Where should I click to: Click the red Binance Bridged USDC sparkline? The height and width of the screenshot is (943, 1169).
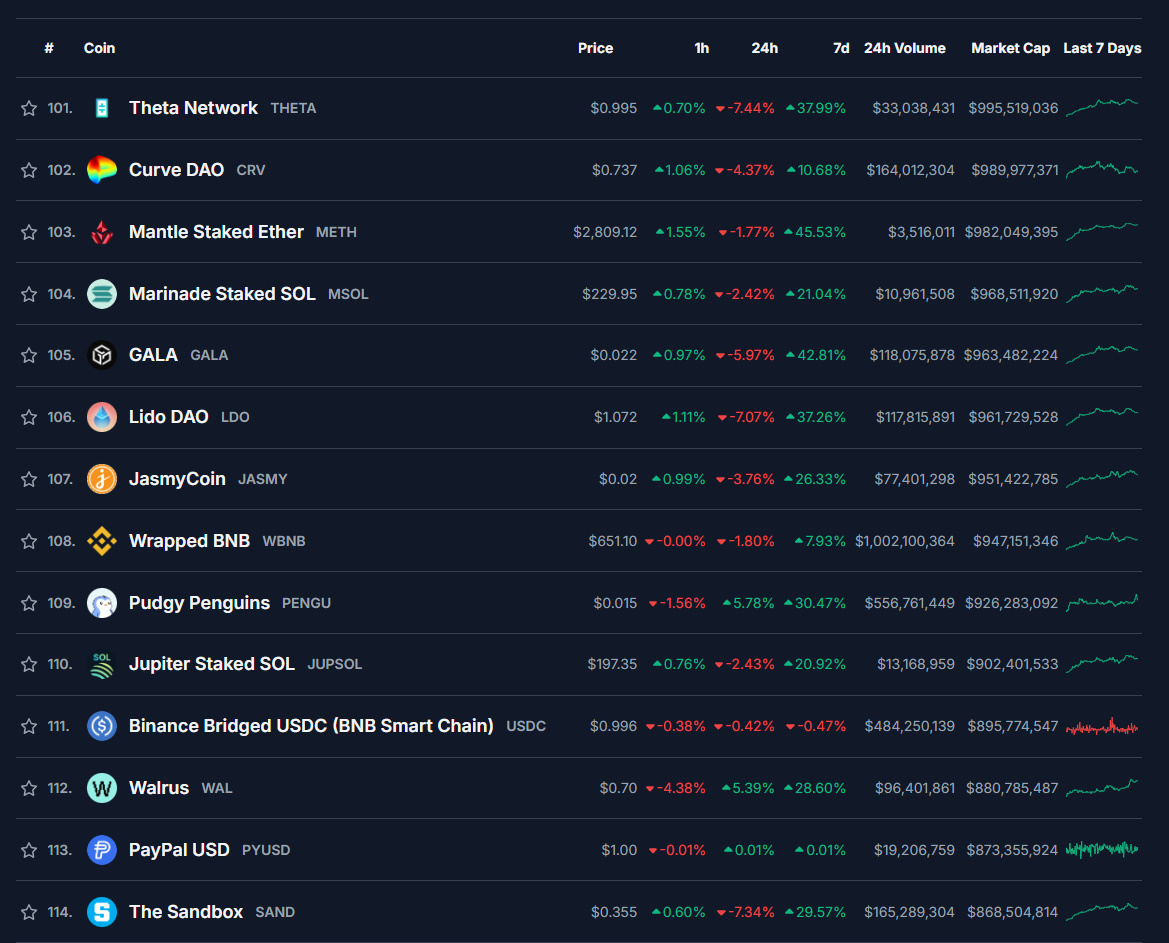pyautogui.click(x=1102, y=726)
